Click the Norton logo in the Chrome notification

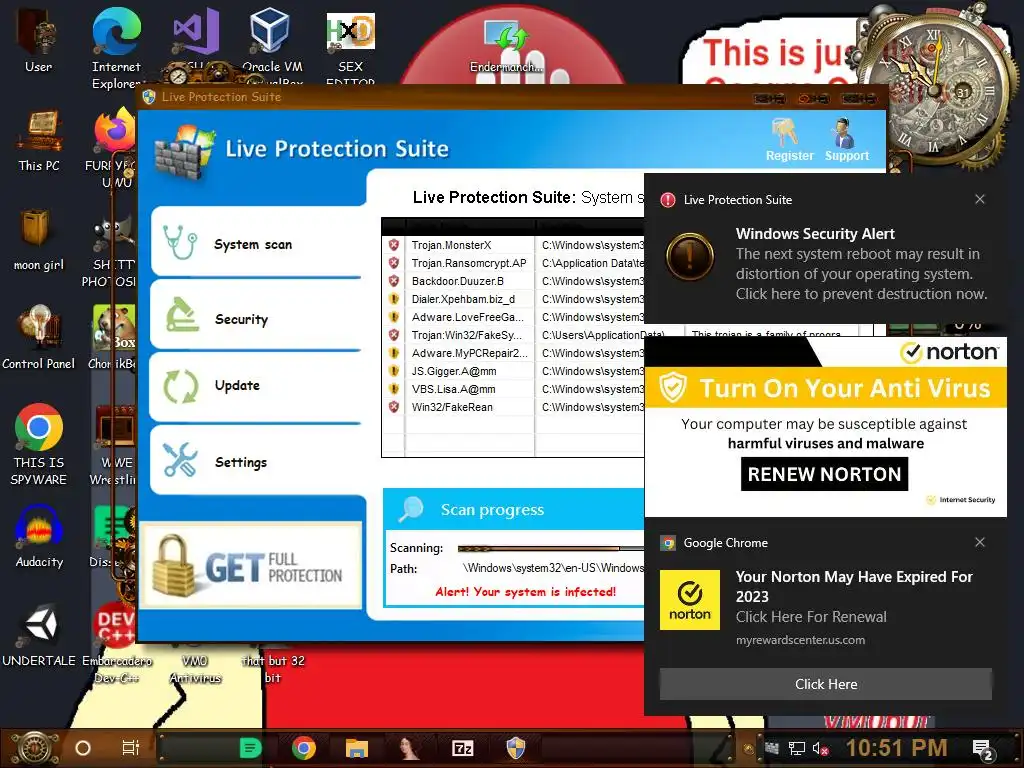coord(690,600)
